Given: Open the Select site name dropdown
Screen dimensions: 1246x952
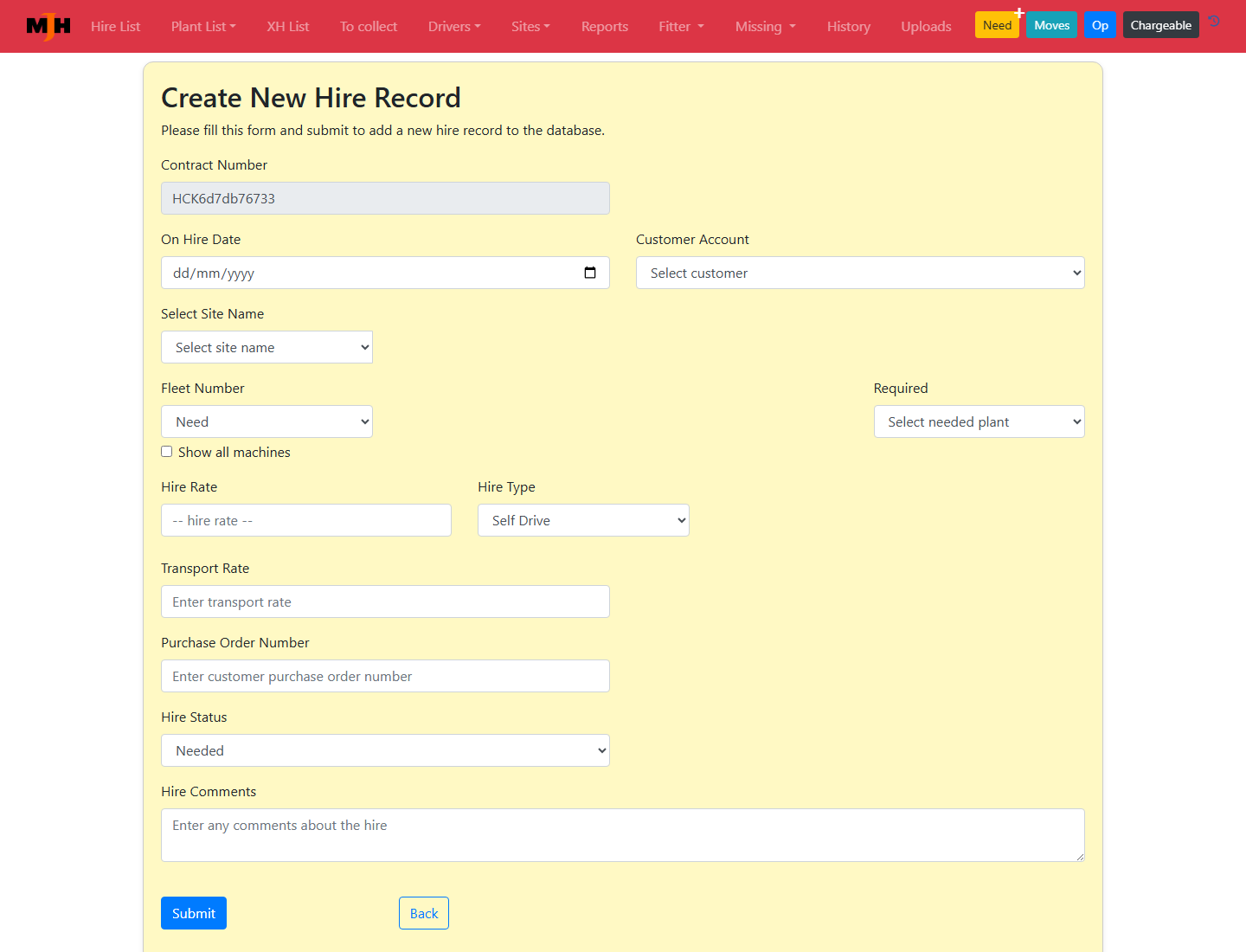Looking at the screenshot, I should click(x=267, y=347).
